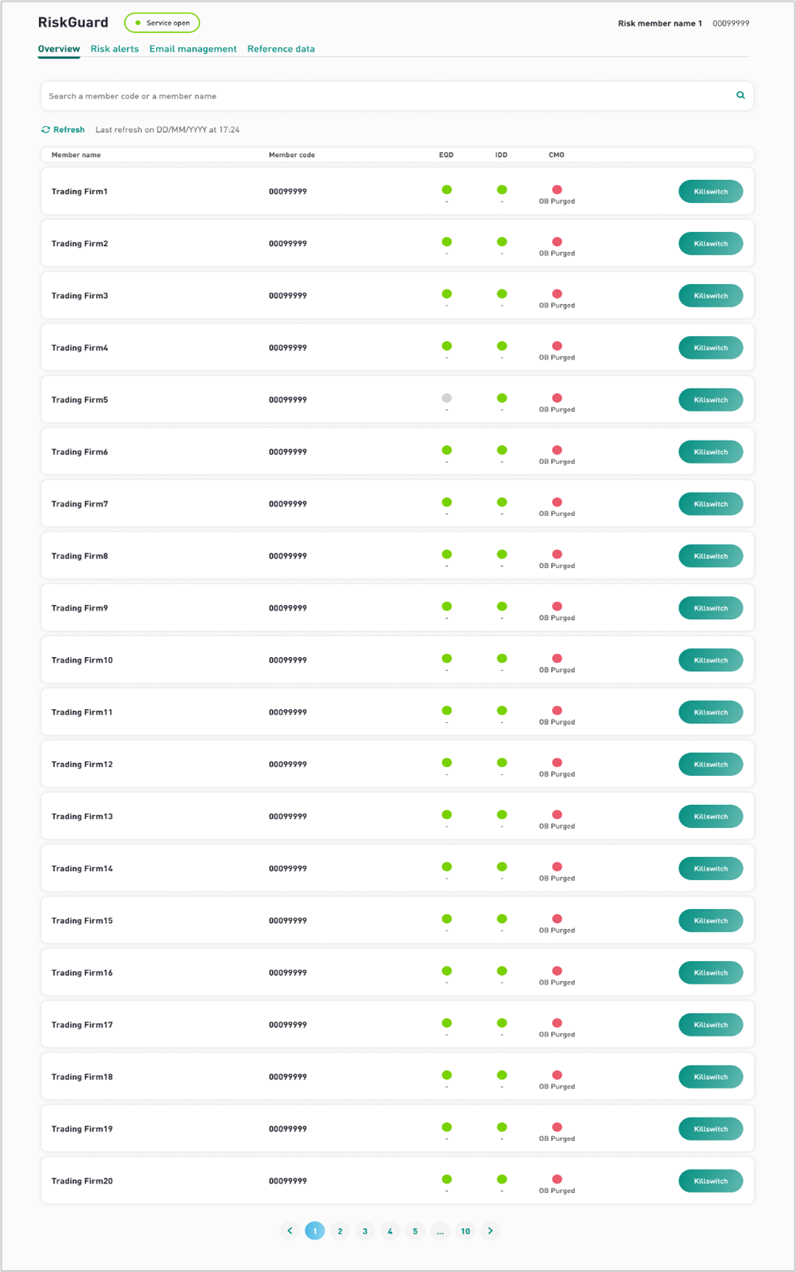Activate Killswitch for Trading Firm7
Viewport: 796px width, 1272px height.
coord(710,504)
